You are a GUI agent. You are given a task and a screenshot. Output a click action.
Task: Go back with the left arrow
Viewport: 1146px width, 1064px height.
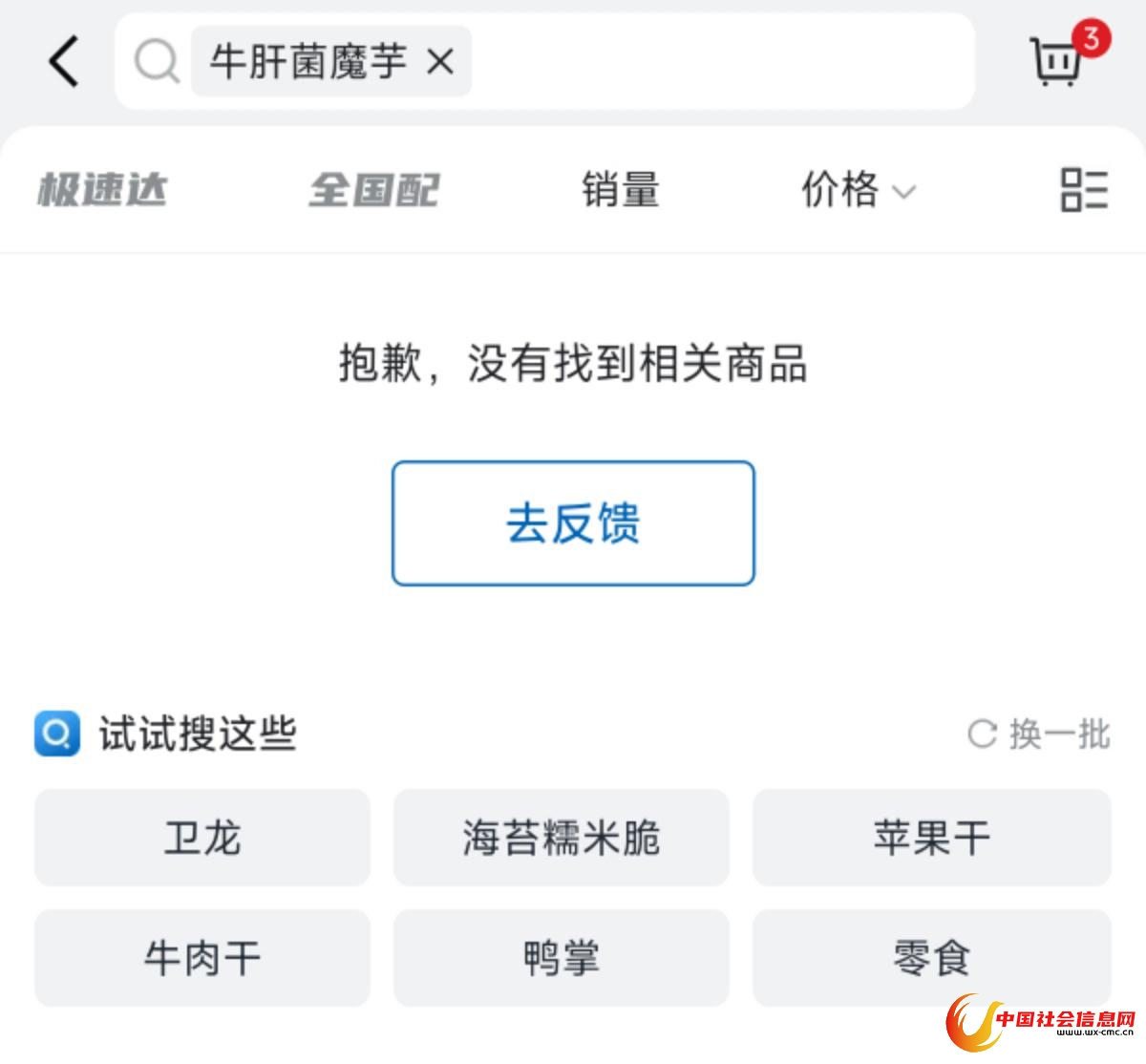pyautogui.click(x=63, y=61)
